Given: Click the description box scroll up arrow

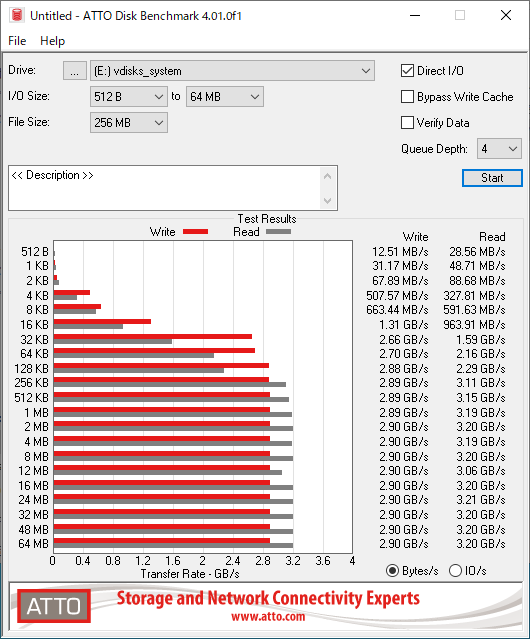Looking at the screenshot, I should click(327, 176).
